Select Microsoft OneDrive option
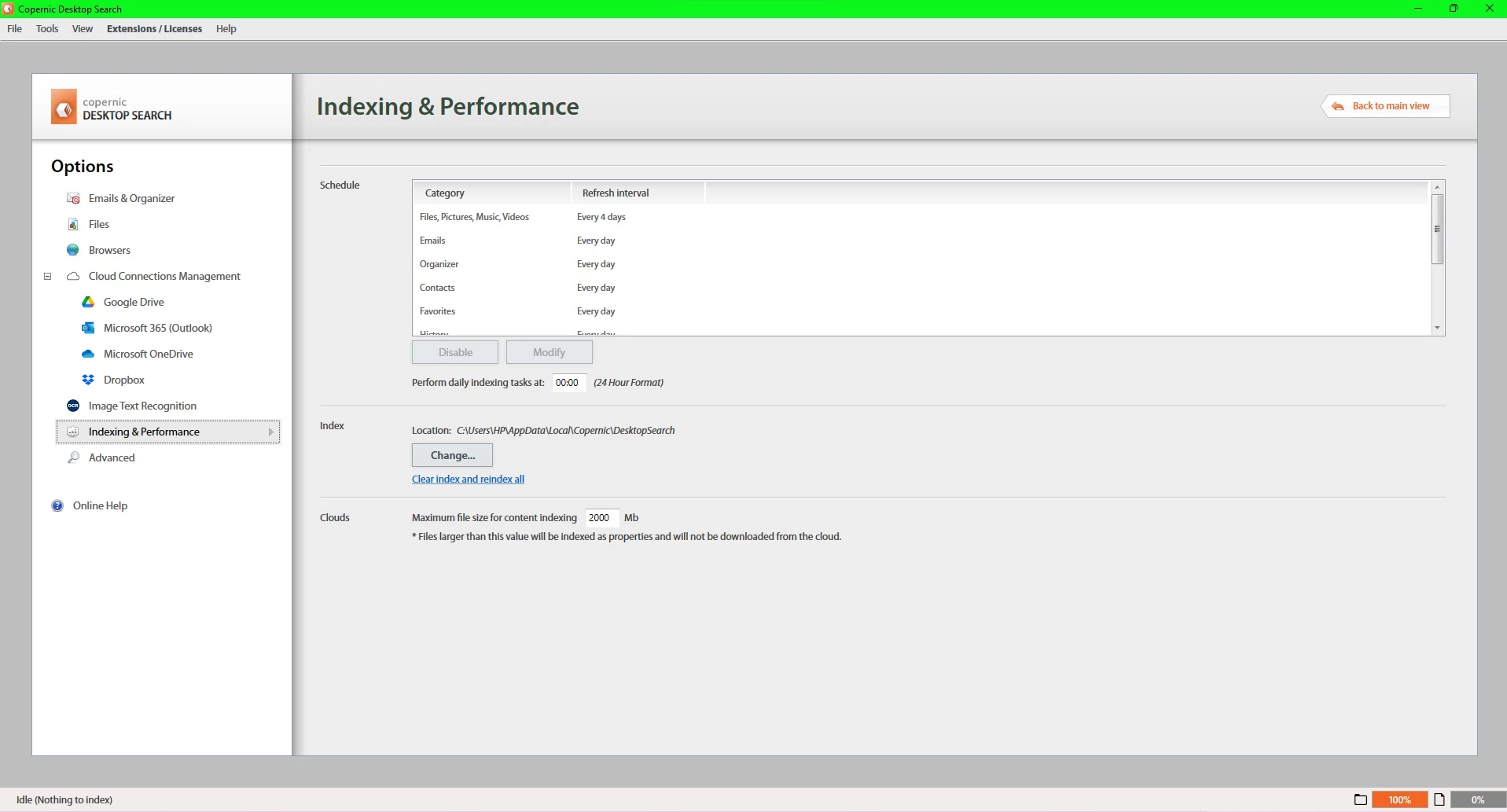Screen dimensions: 1507x812 149,354
